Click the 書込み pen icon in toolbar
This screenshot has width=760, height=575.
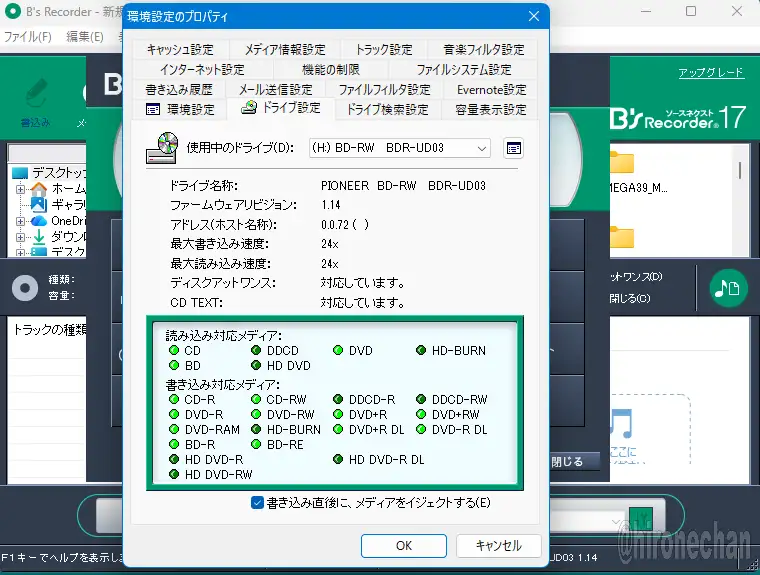35,95
